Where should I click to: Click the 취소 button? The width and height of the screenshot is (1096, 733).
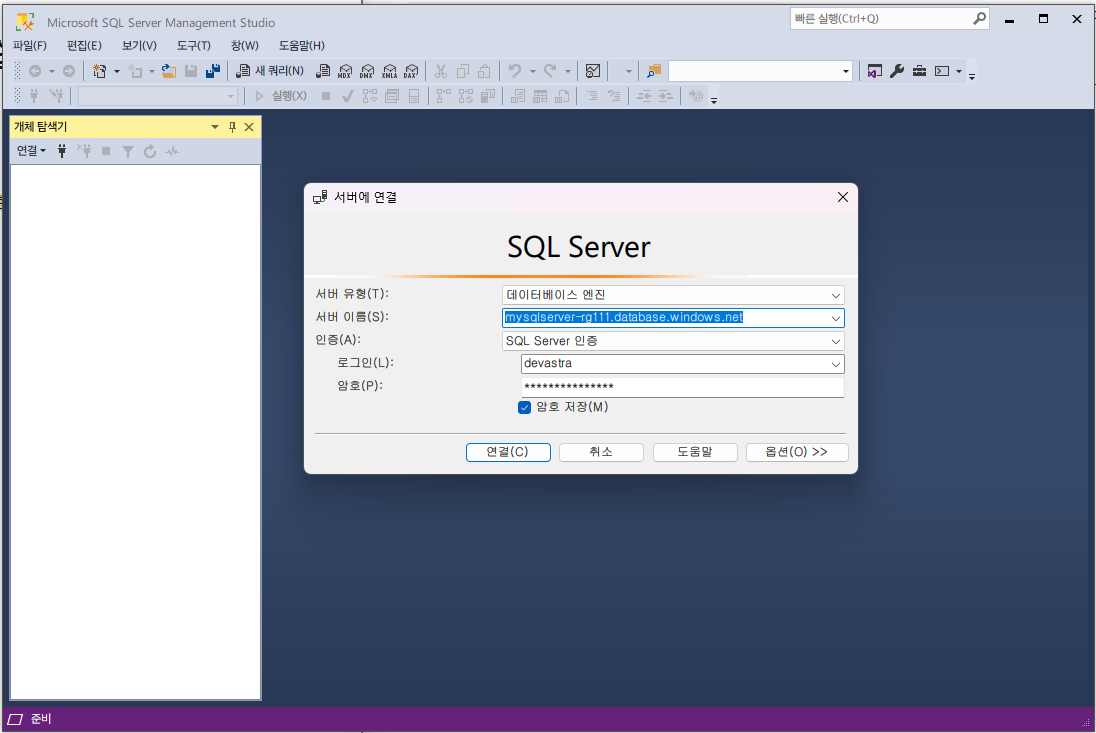[601, 452]
